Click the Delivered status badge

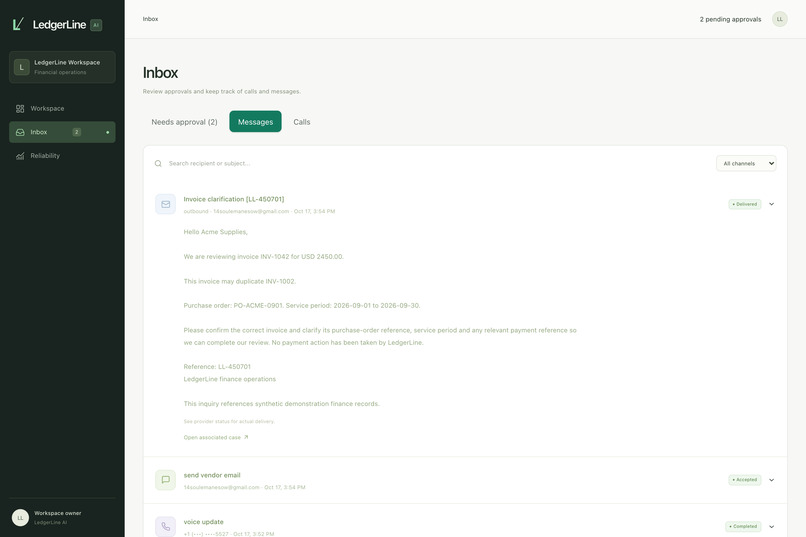click(745, 204)
